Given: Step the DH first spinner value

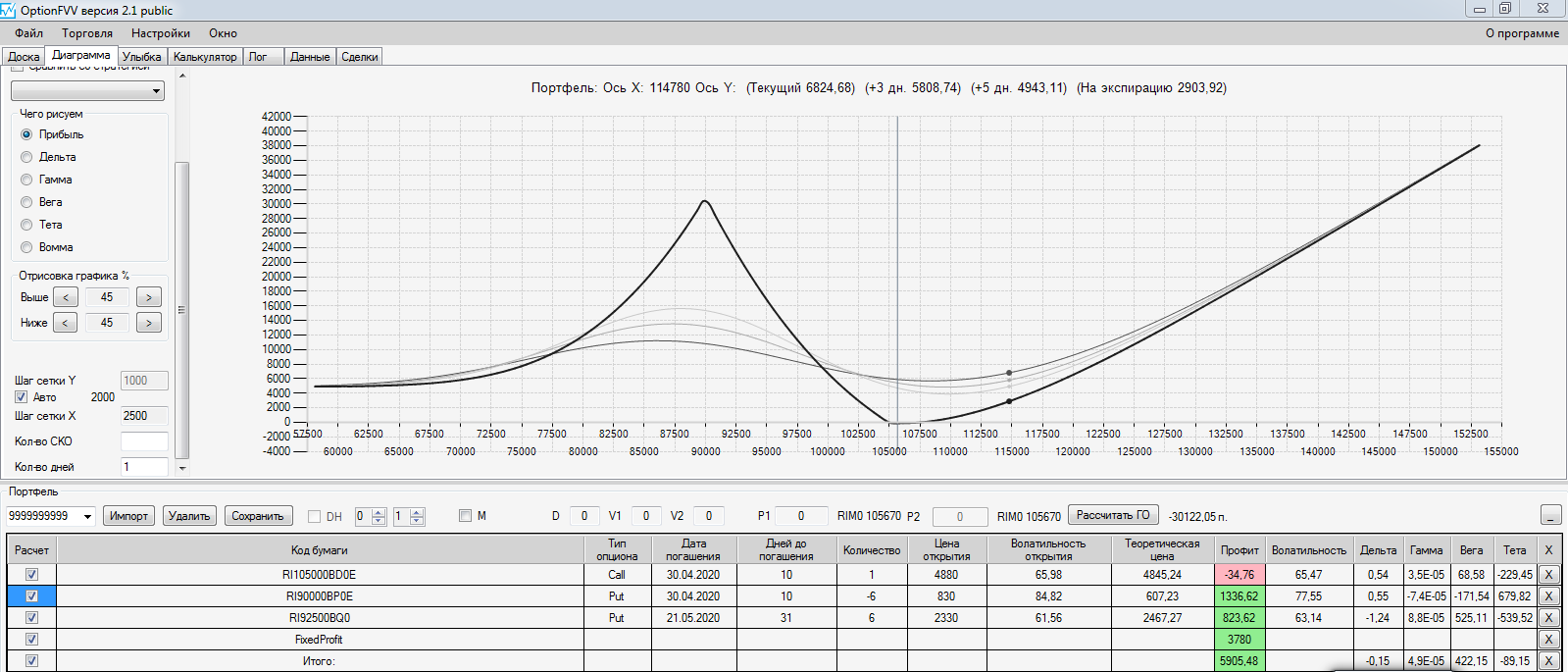Looking at the screenshot, I should 379,516.
